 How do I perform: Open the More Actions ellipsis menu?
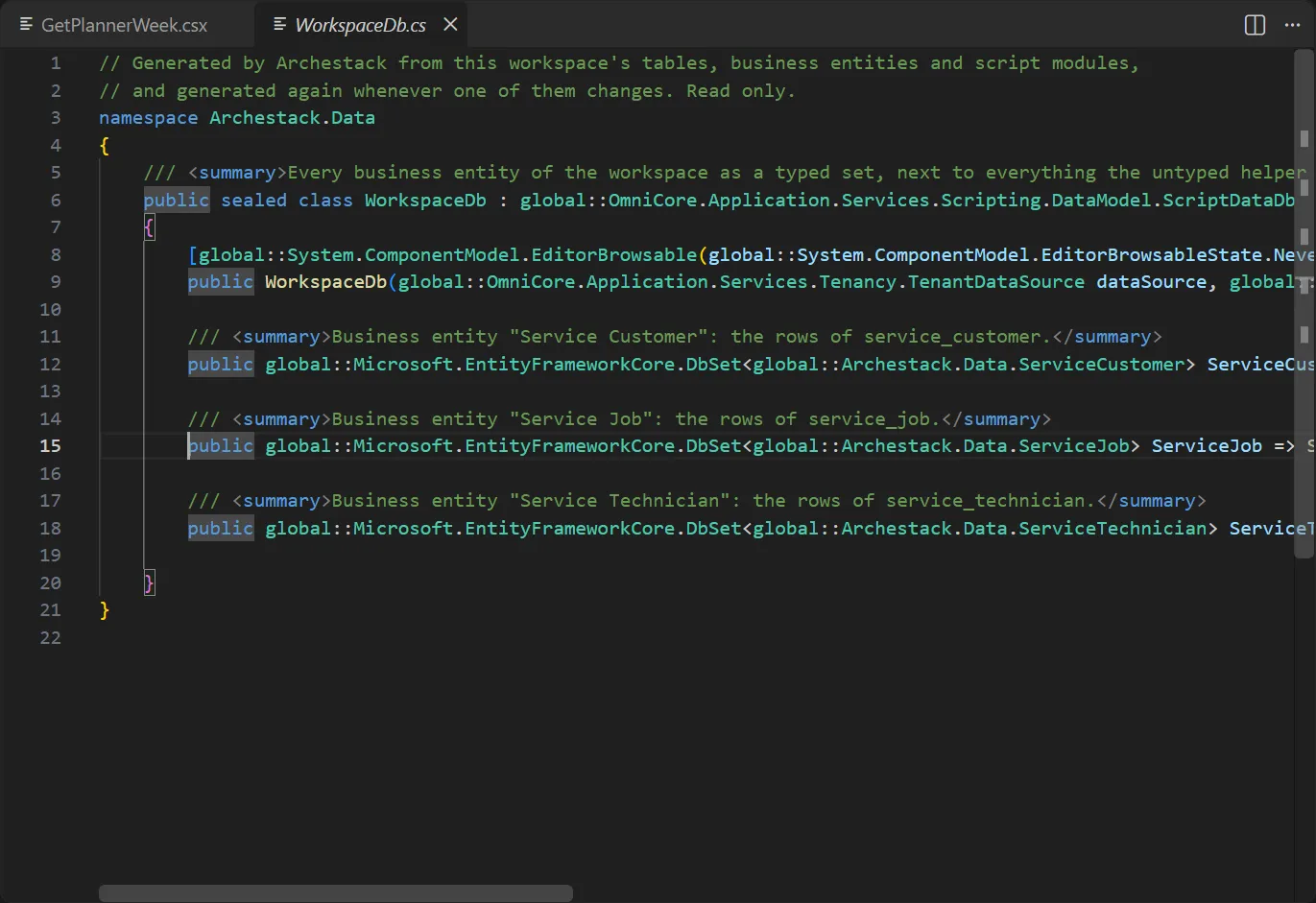(1292, 25)
